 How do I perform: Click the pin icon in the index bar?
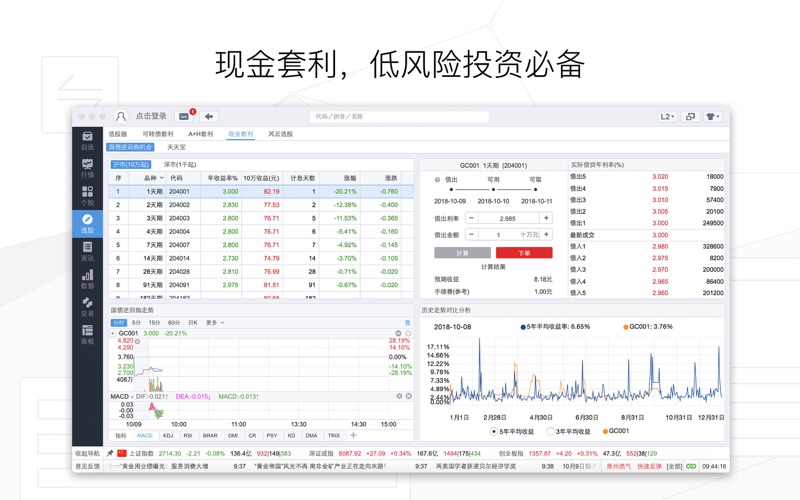coord(110,453)
